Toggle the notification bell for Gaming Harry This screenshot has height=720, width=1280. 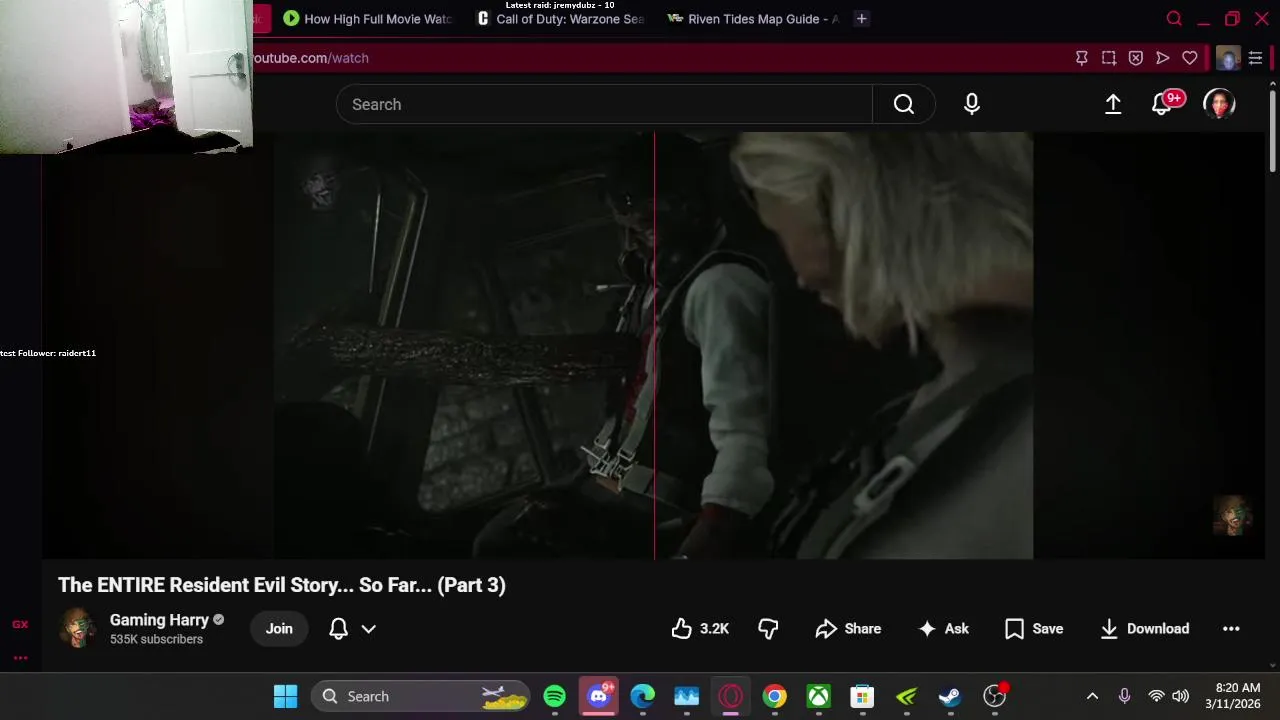[339, 628]
